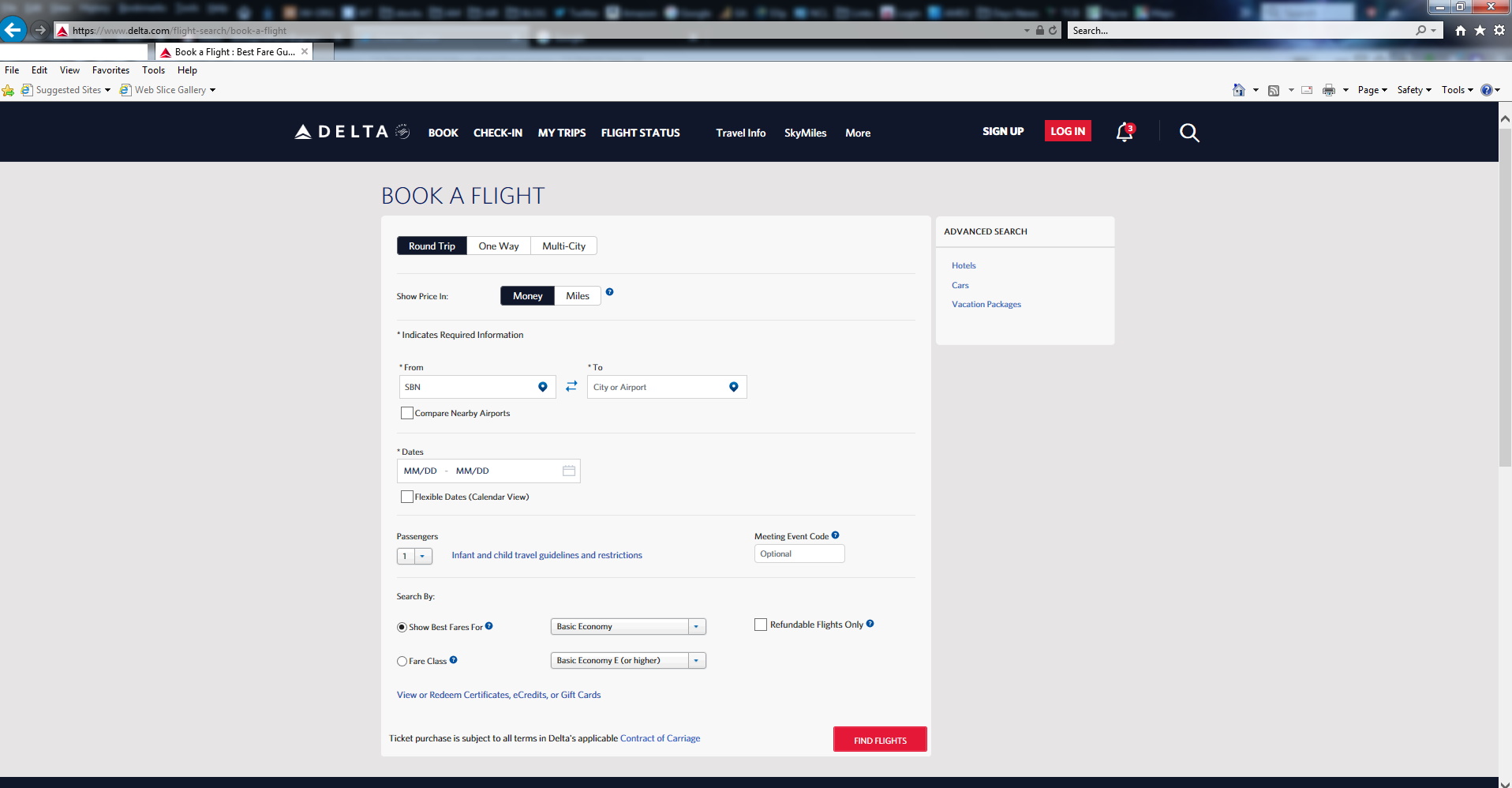Click the Read mail icon in command bar
Image resolution: width=1512 pixels, height=788 pixels.
1307,90
